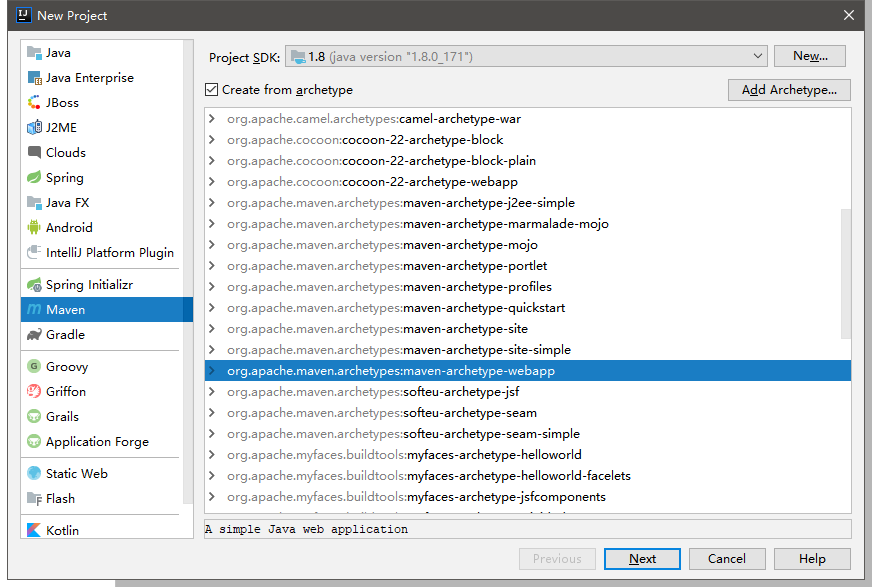This screenshot has height=587, width=872.
Task: Click the disabled Previous button
Action: 557,559
